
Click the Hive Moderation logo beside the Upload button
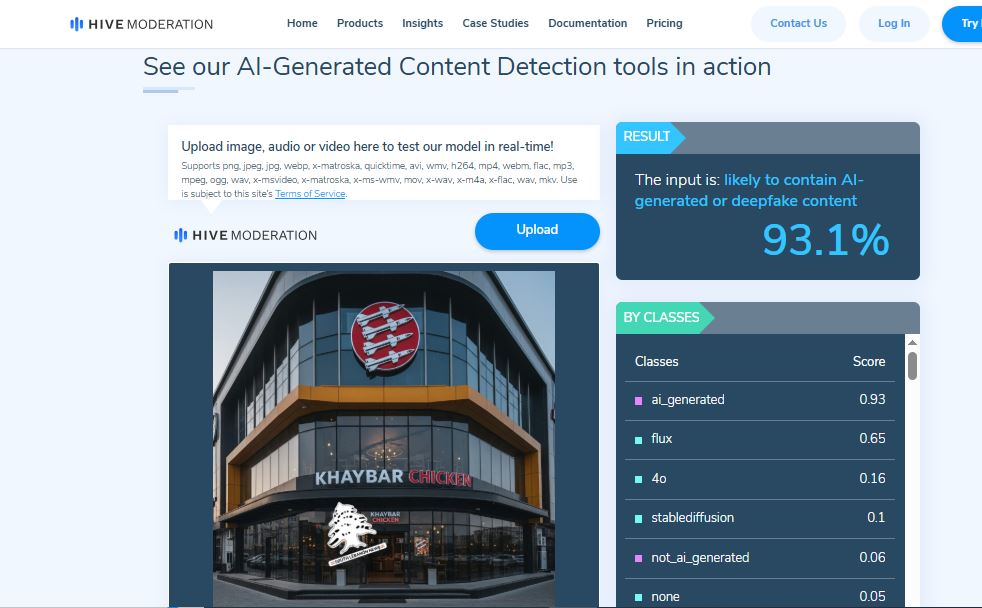pos(245,235)
